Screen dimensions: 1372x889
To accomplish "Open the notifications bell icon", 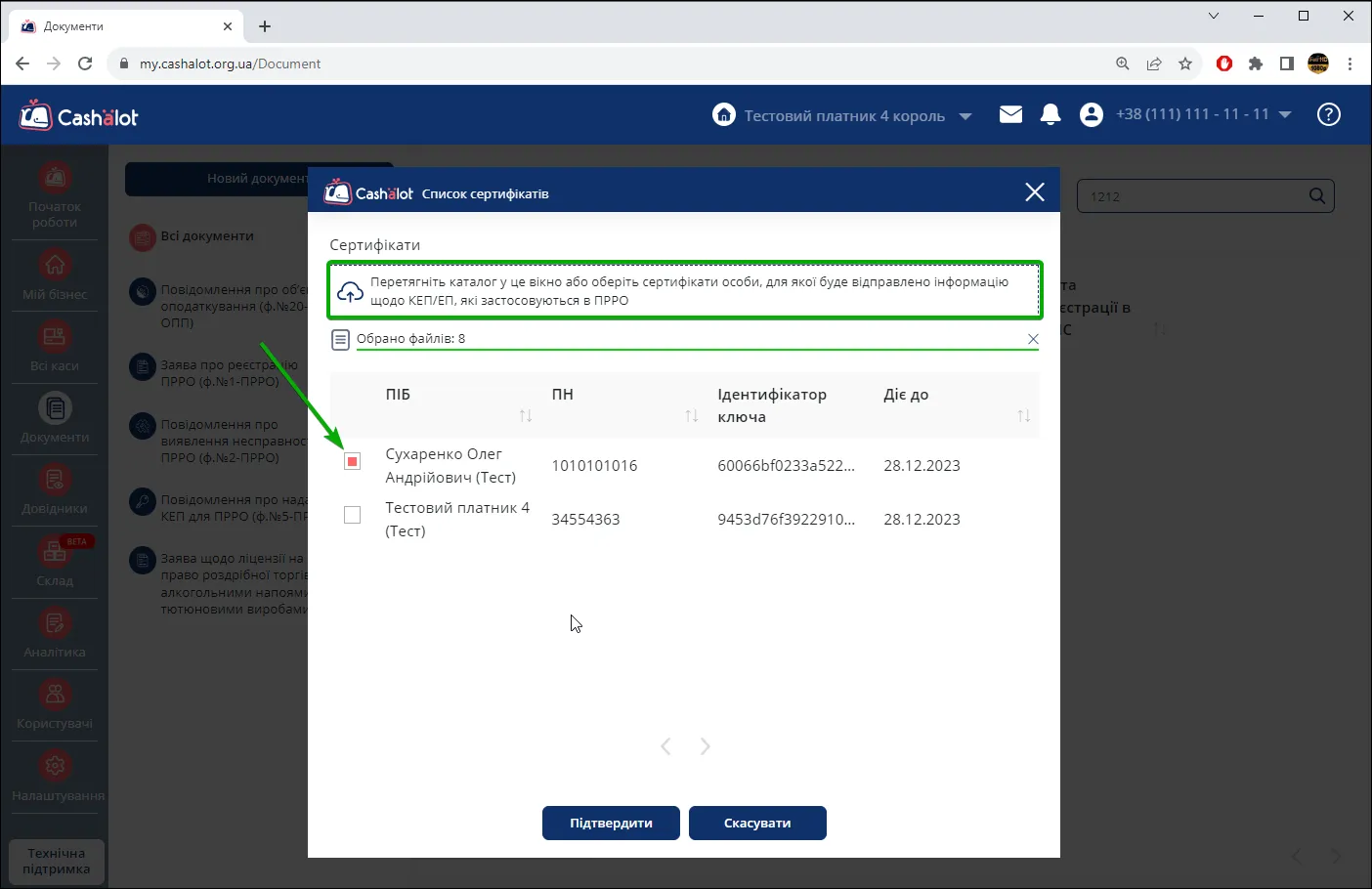I will (1050, 115).
